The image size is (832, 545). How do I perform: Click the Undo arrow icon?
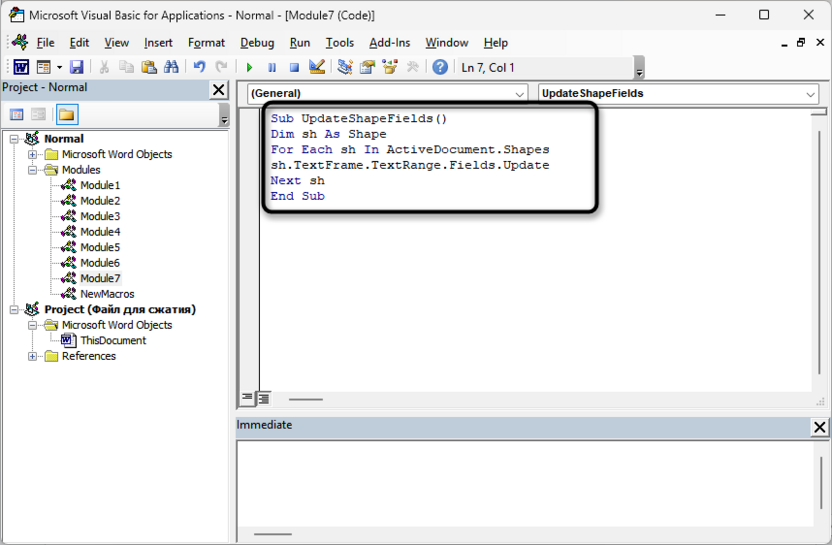tap(199, 67)
